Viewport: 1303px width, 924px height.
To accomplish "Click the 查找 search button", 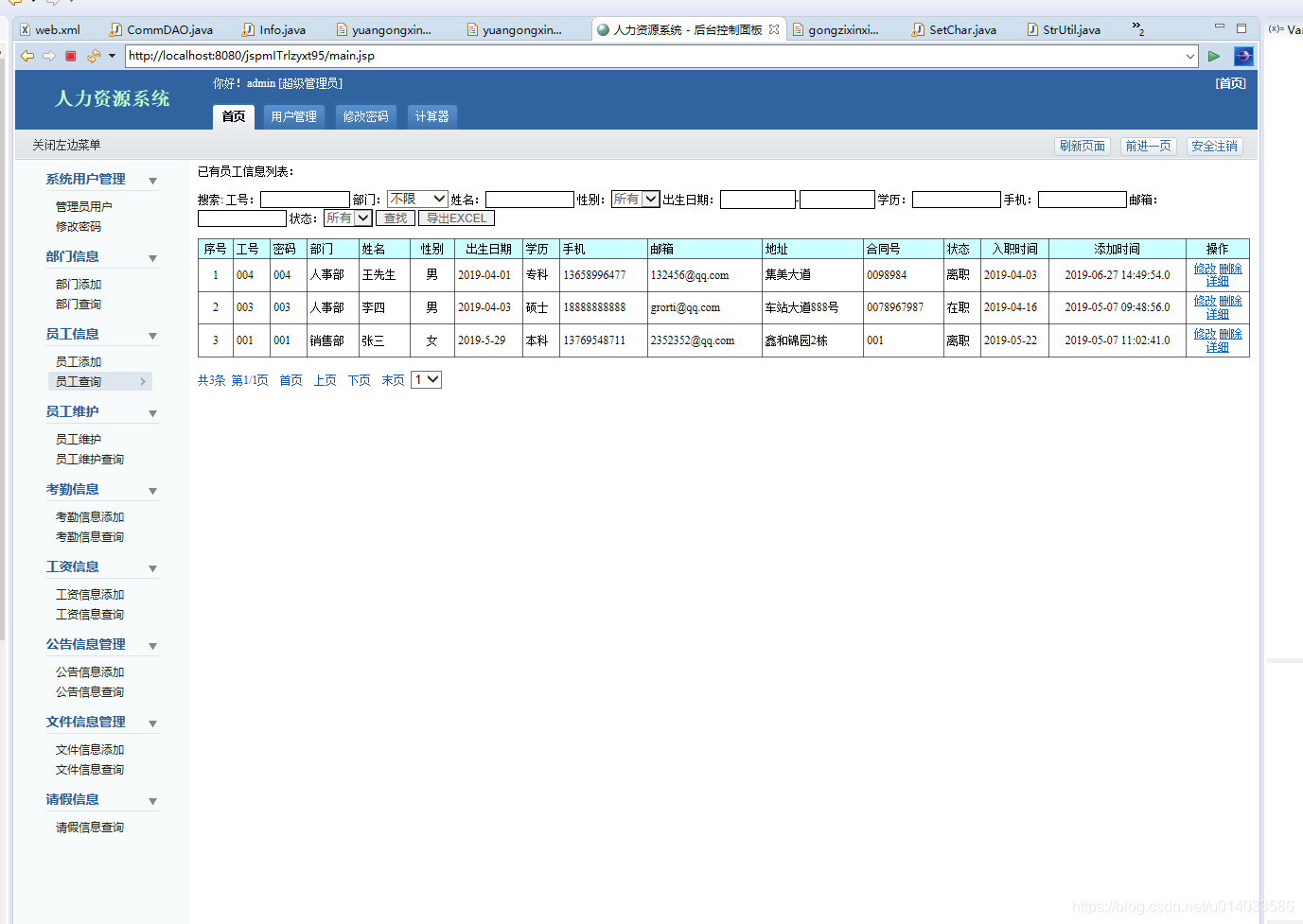I will [x=396, y=218].
